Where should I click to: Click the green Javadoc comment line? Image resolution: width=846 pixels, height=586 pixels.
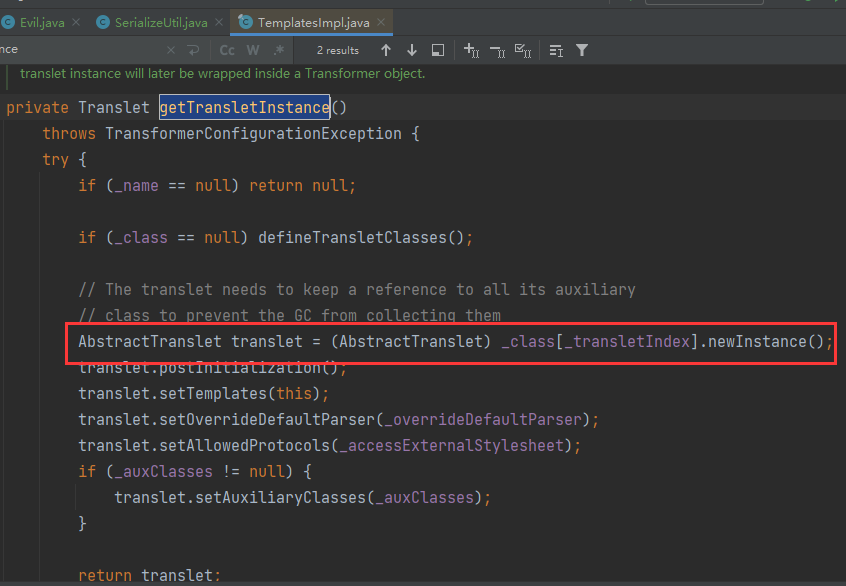(x=222, y=74)
